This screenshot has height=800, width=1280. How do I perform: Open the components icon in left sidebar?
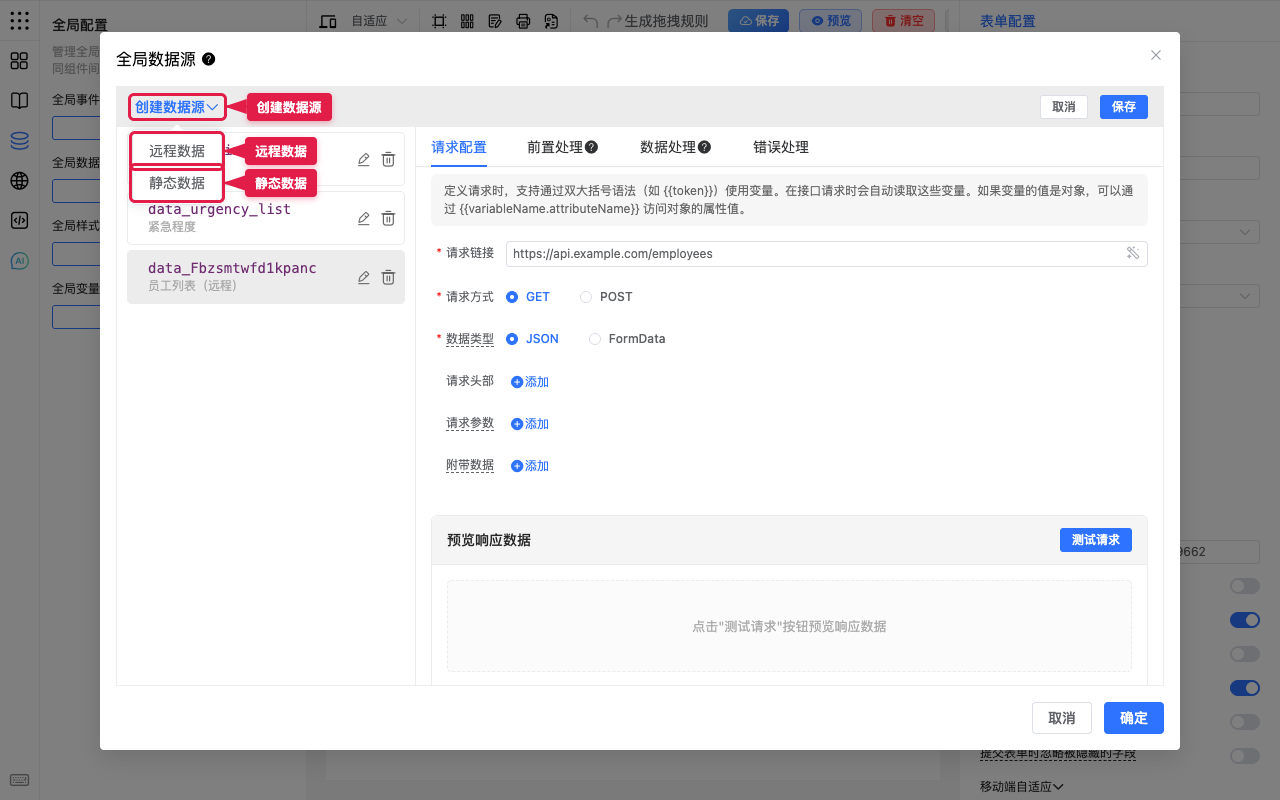coord(19,60)
